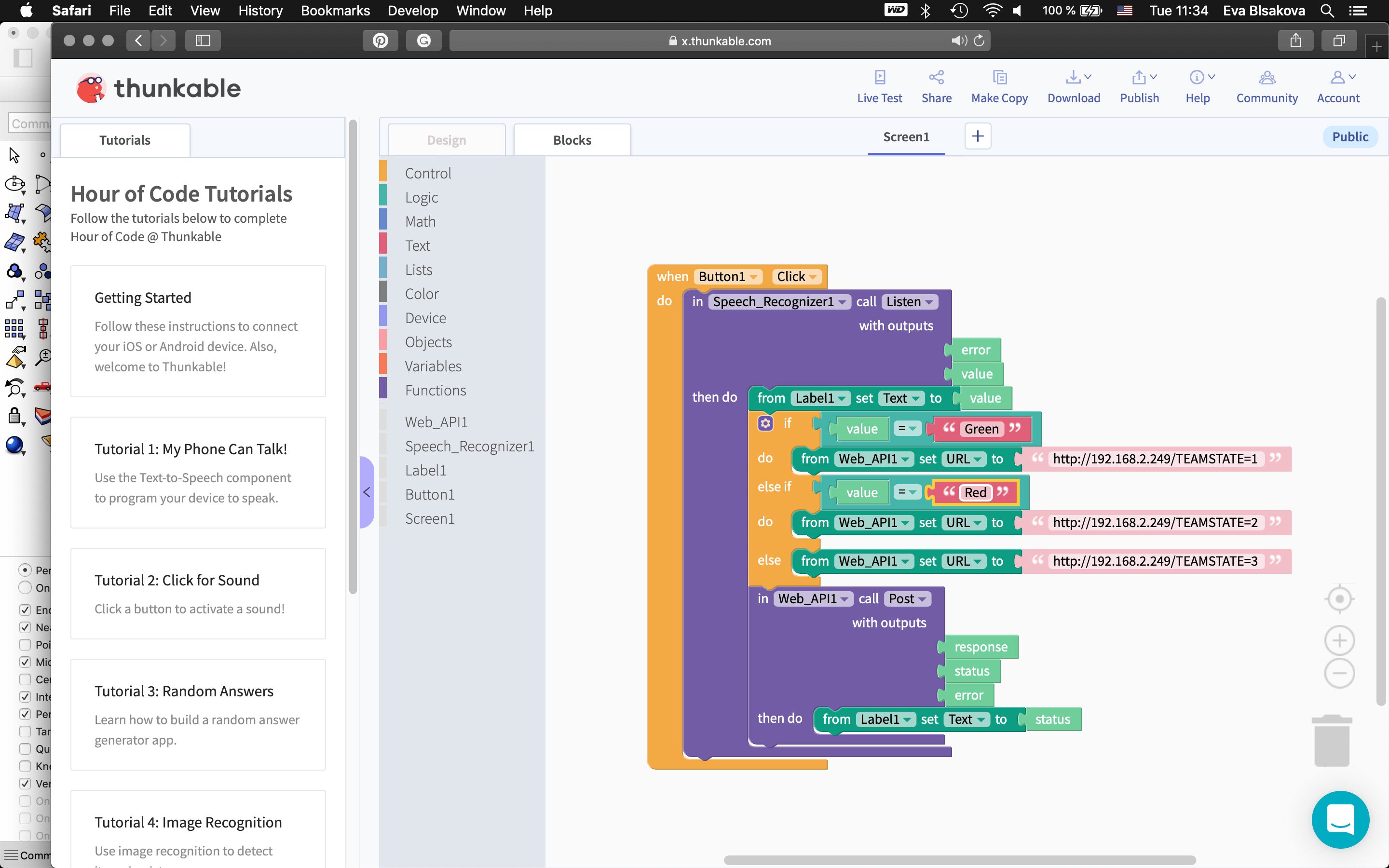Collapse the tutorials side panel
This screenshot has height=868, width=1389.
367,492
